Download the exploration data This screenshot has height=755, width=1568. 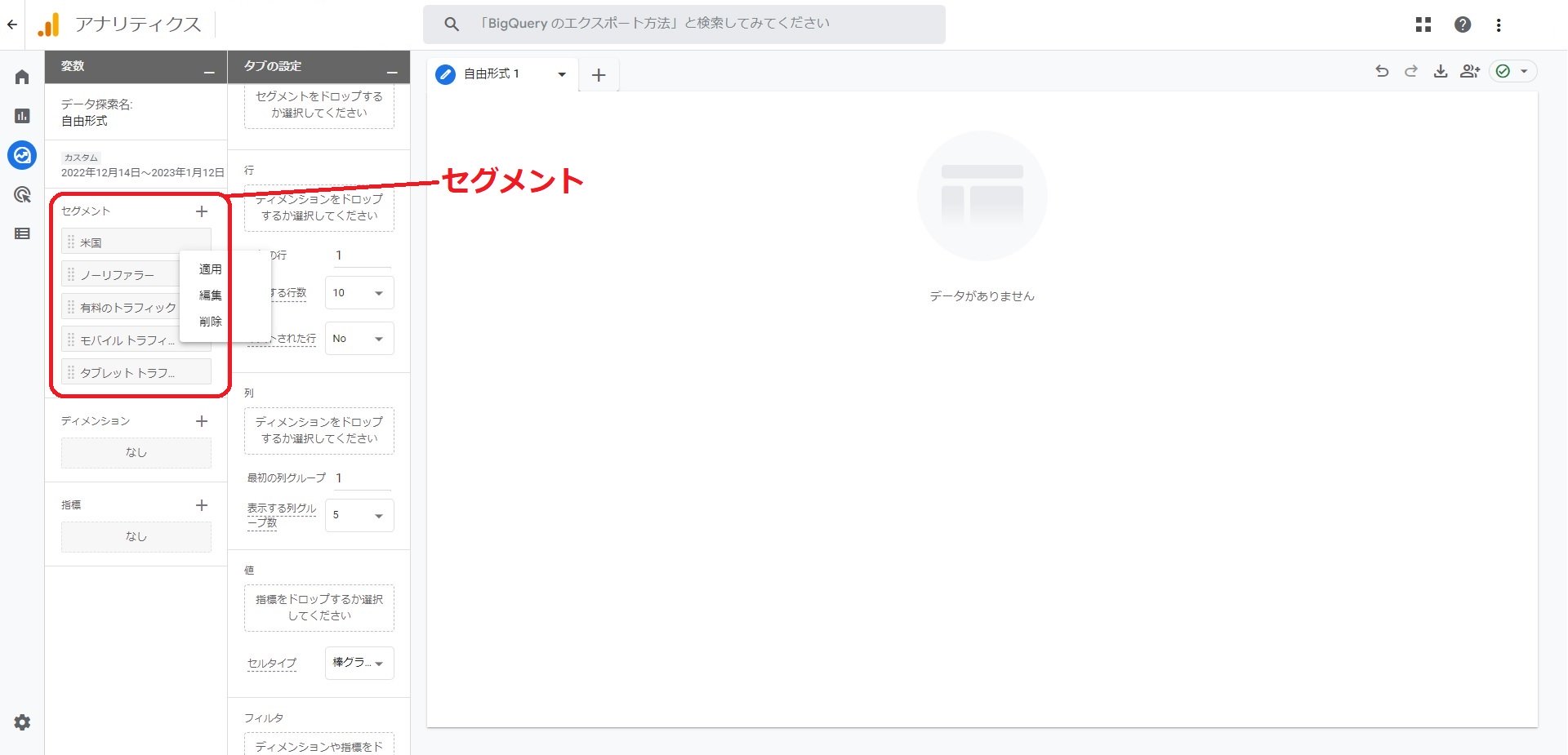[x=1441, y=71]
